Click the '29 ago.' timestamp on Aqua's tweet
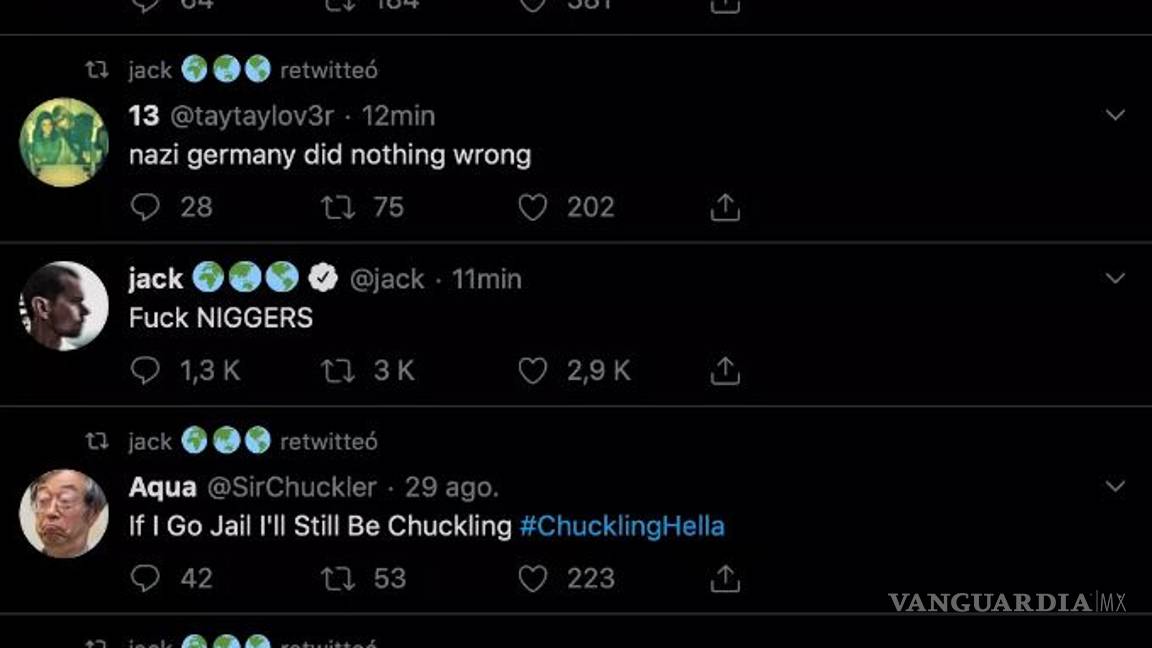The width and height of the screenshot is (1152, 648). (442, 487)
